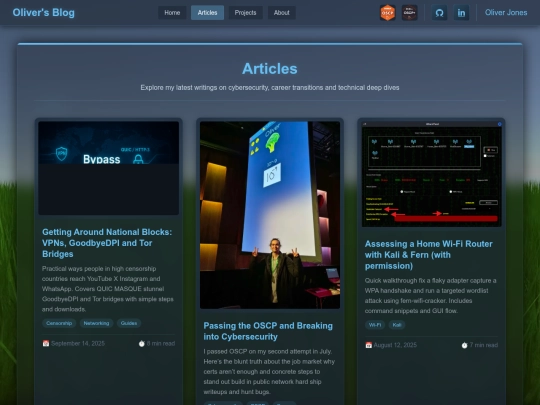Filter by the Wi-Fi tag
Viewport: 540px width, 405px height.
[x=375, y=325]
